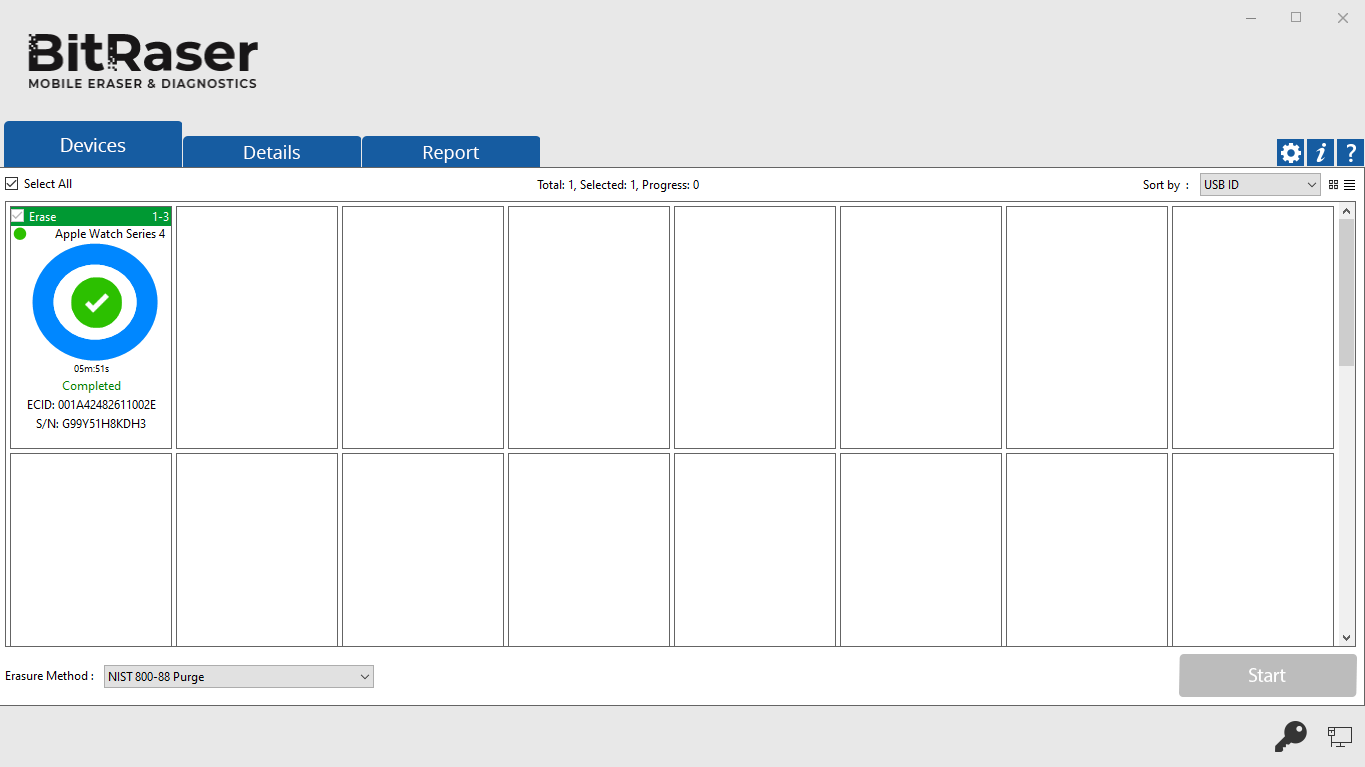The width and height of the screenshot is (1365, 767).
Task: Click the green status dot on device card
Action: 20,234
